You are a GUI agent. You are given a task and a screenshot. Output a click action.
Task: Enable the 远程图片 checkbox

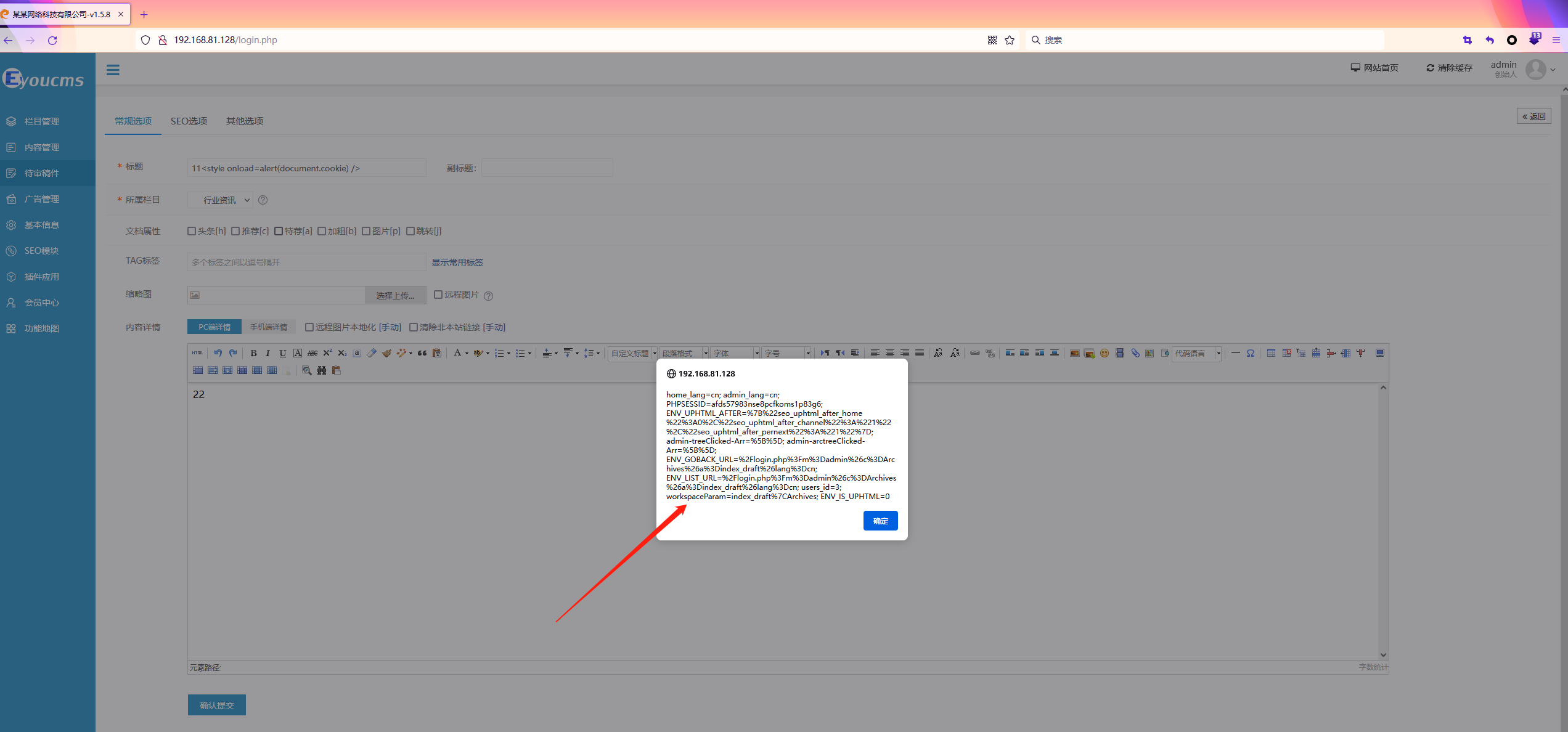click(x=438, y=295)
